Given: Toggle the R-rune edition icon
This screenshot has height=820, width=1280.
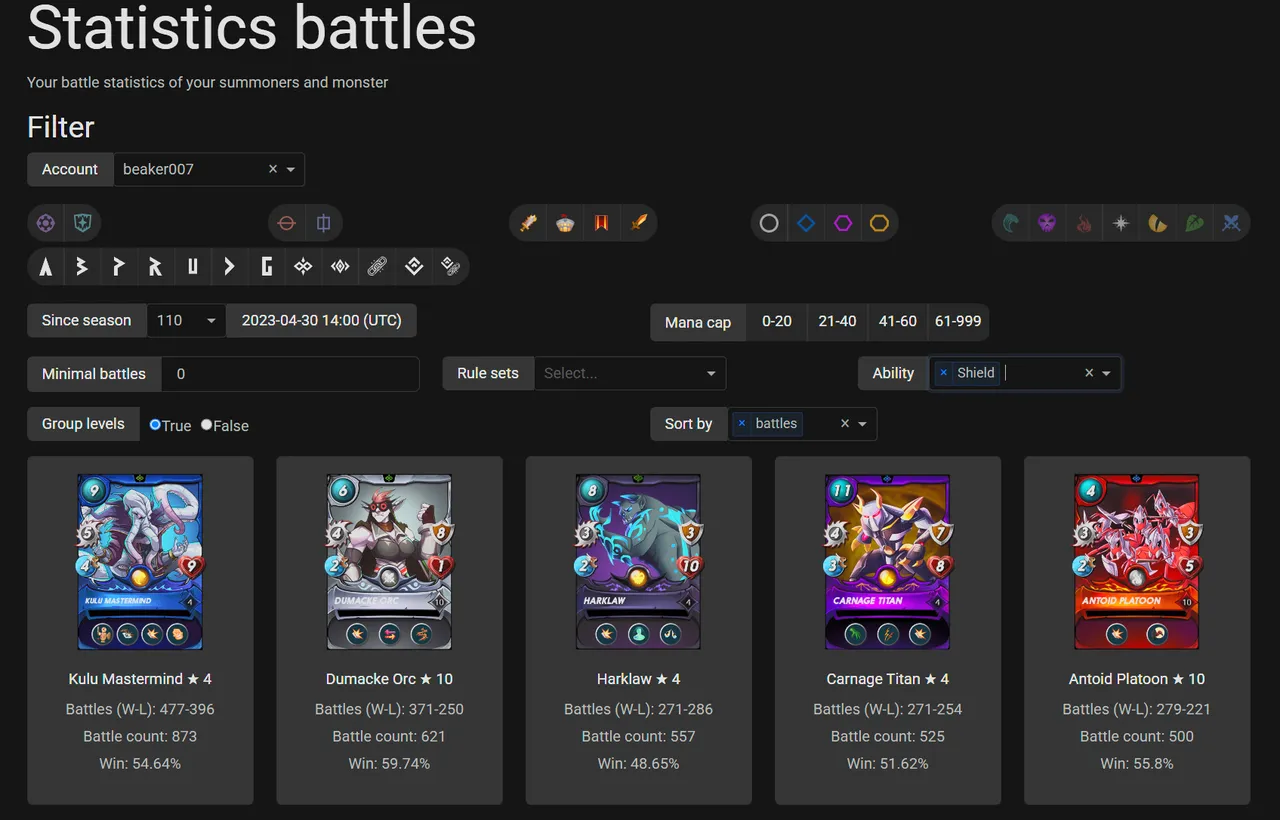Looking at the screenshot, I should click(155, 267).
